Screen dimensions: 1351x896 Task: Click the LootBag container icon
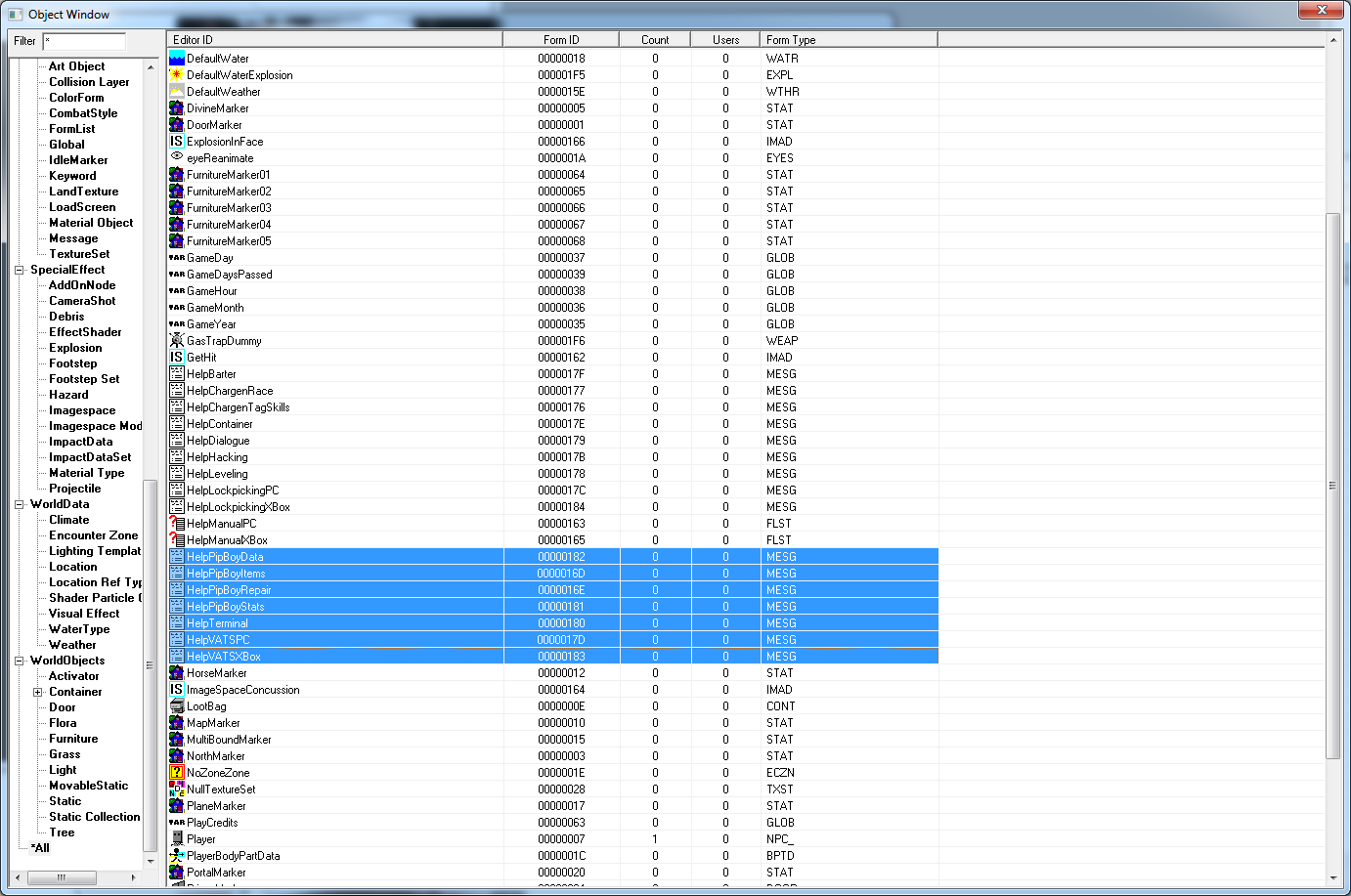(177, 706)
